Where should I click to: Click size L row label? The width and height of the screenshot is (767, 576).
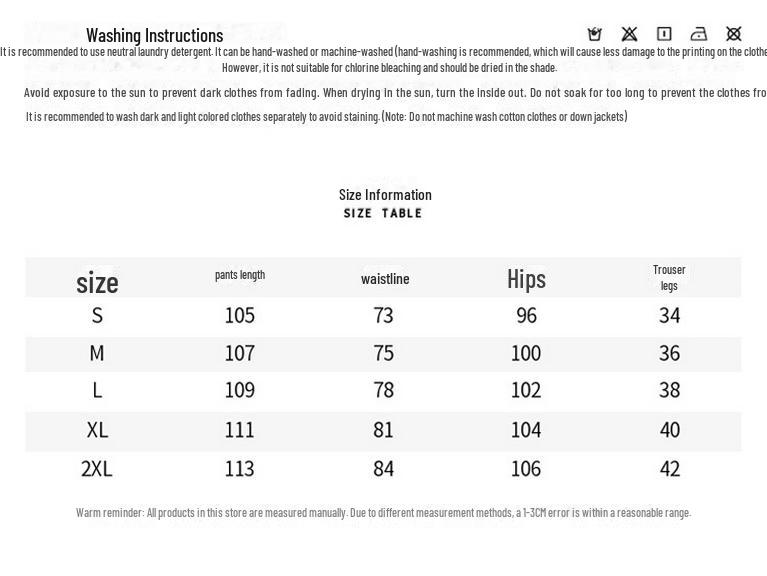click(97, 390)
